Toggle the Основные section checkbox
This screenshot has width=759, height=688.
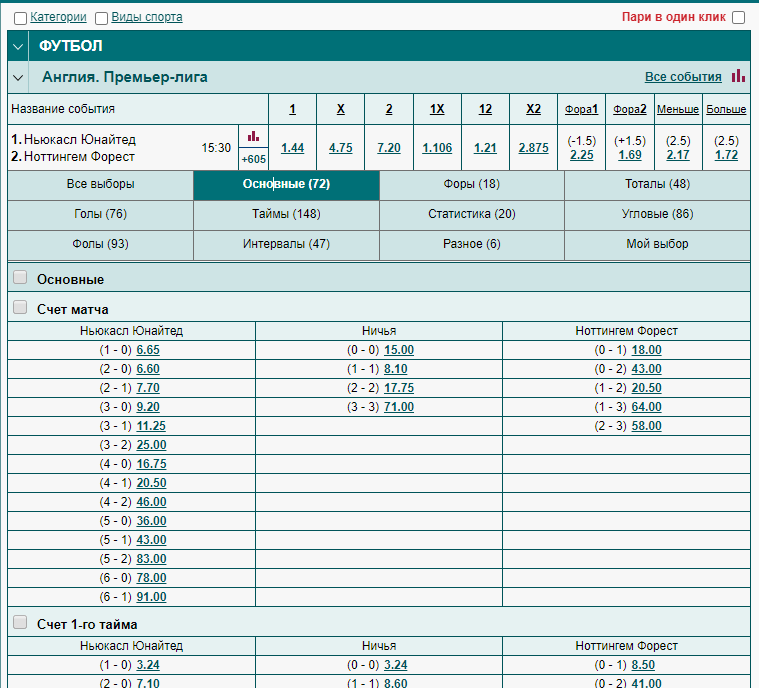click(x=20, y=277)
